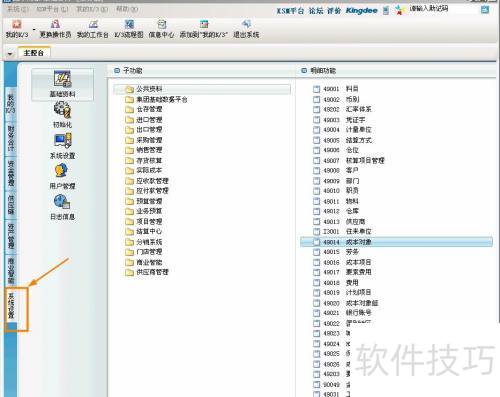Open the 系统设置 computer icon in module panel
The width and height of the screenshot is (500, 397).
click(62, 141)
